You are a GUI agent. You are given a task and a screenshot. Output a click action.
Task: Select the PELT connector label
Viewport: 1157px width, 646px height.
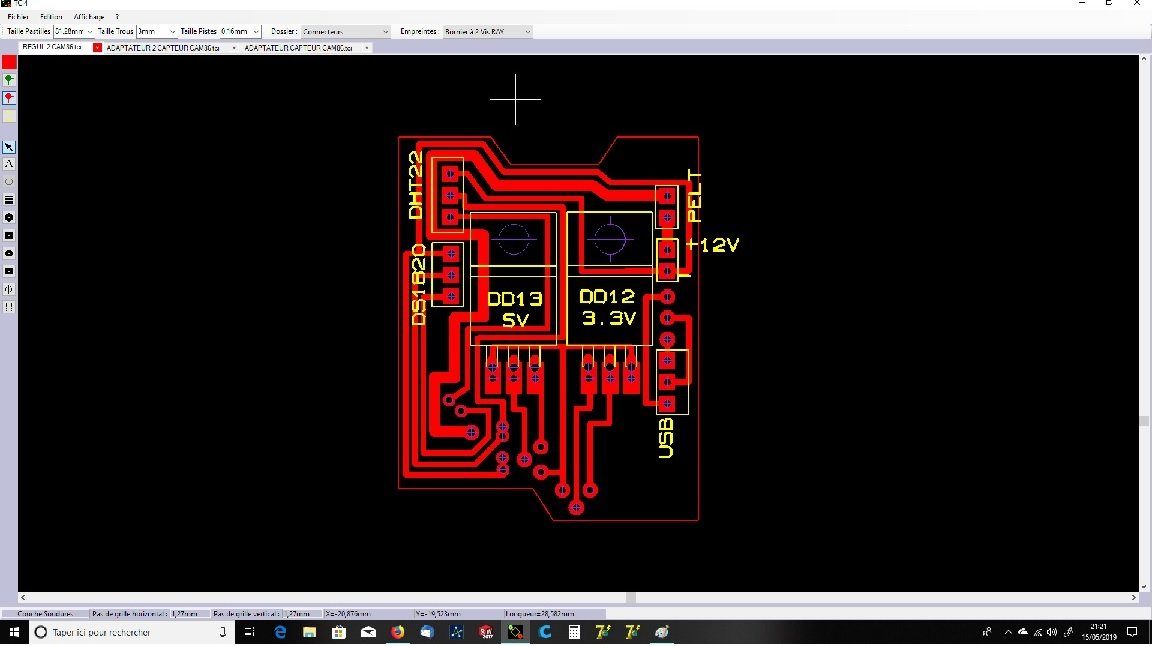tap(694, 196)
